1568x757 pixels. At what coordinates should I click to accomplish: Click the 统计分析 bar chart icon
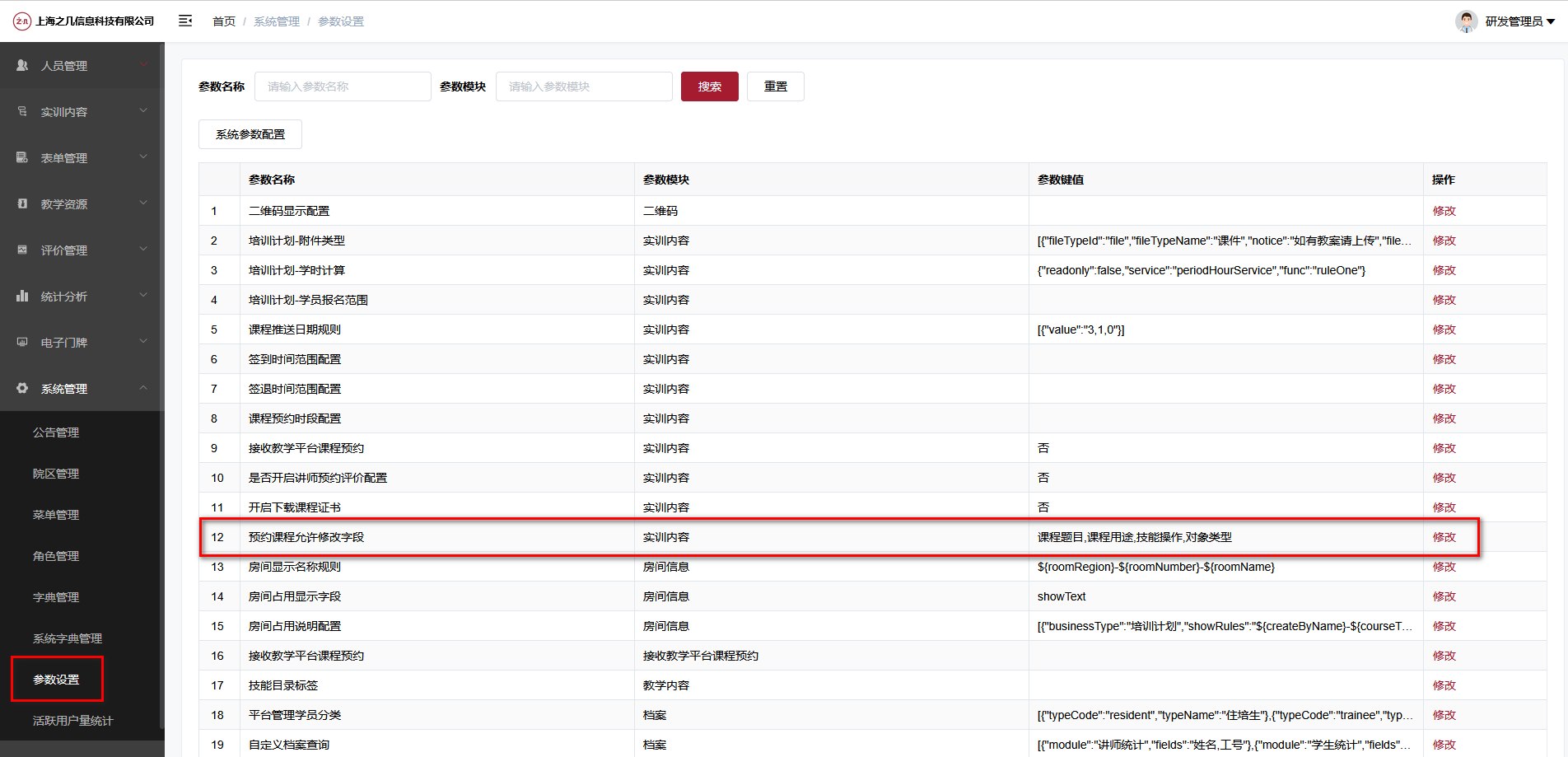click(x=22, y=296)
